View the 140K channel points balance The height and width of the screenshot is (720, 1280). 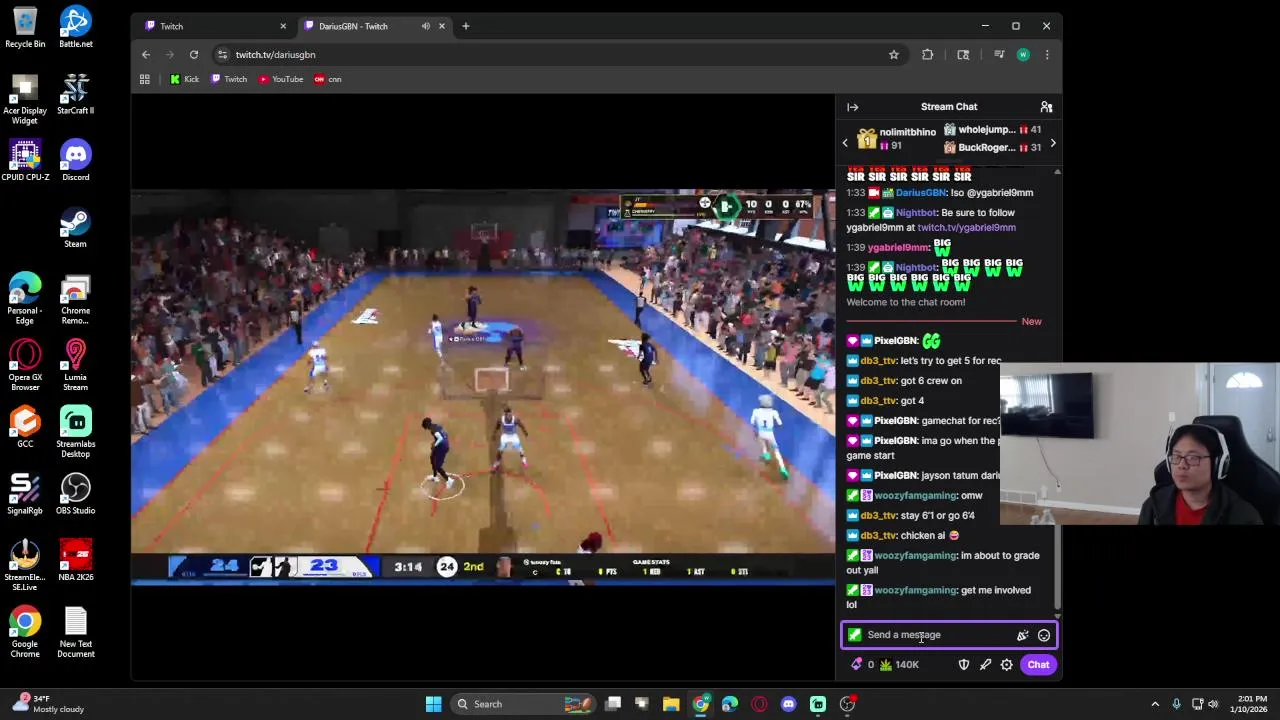tap(899, 665)
